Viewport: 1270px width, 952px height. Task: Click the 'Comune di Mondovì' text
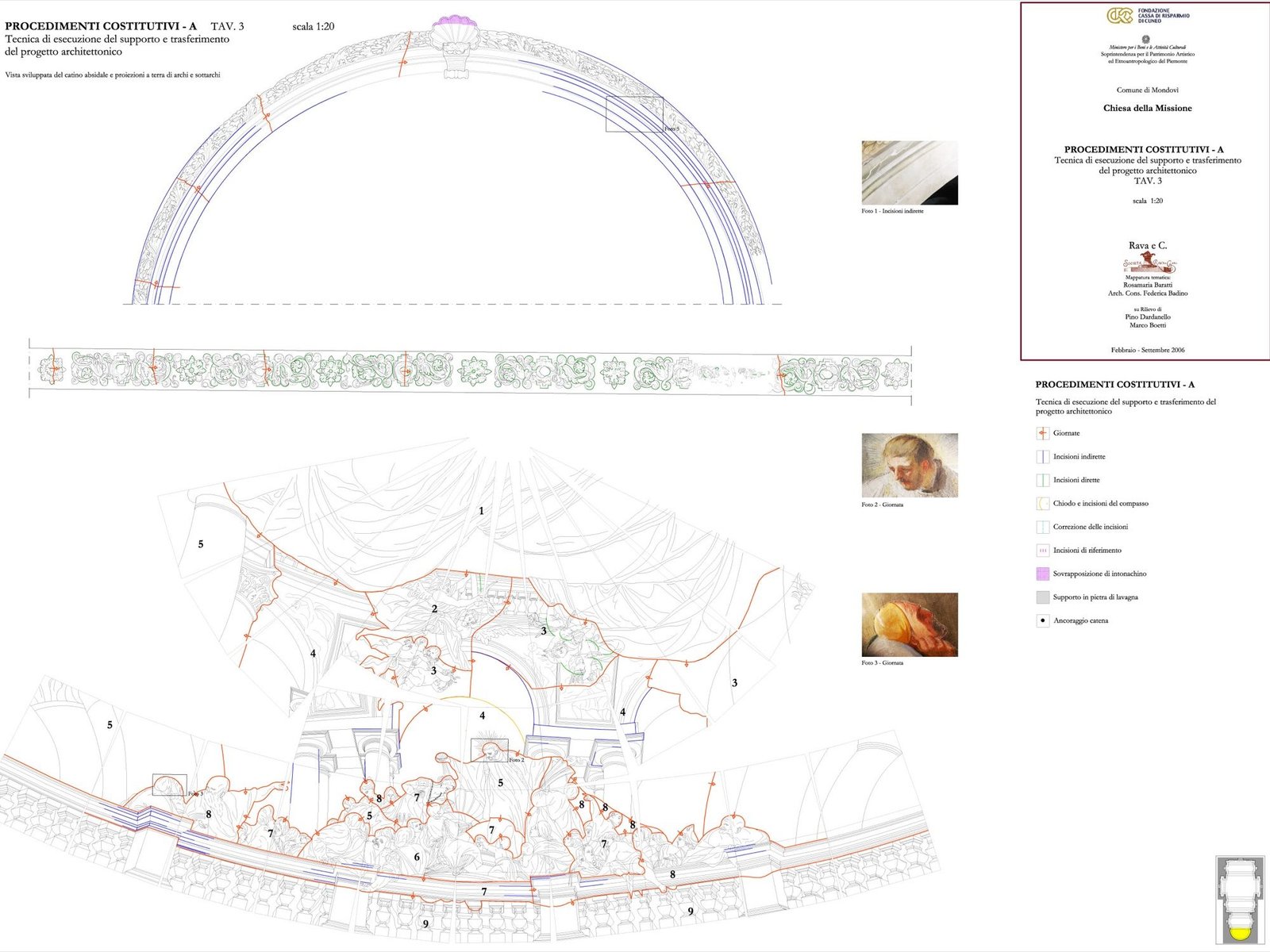(x=1148, y=90)
